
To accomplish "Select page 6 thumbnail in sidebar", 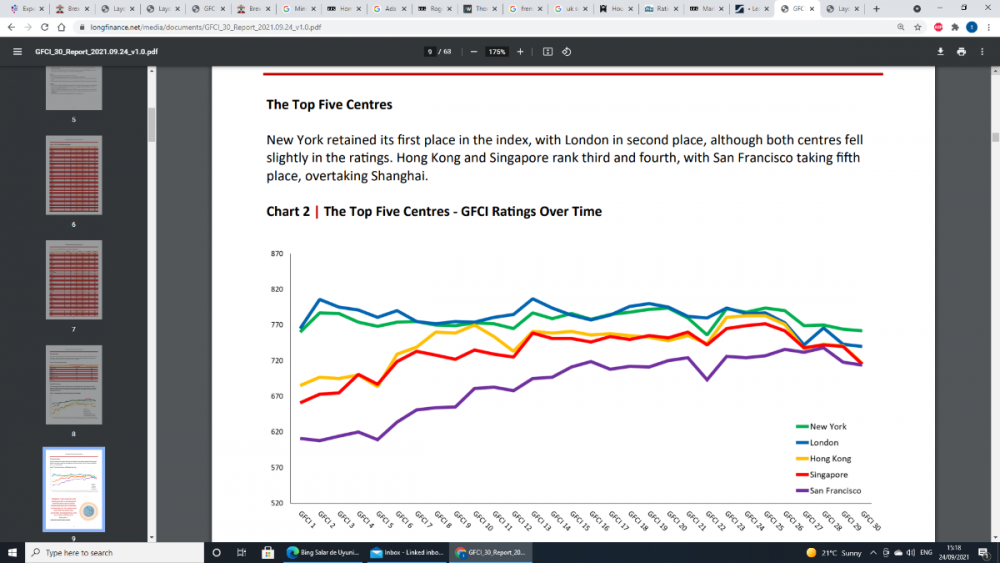I will tap(74, 176).
